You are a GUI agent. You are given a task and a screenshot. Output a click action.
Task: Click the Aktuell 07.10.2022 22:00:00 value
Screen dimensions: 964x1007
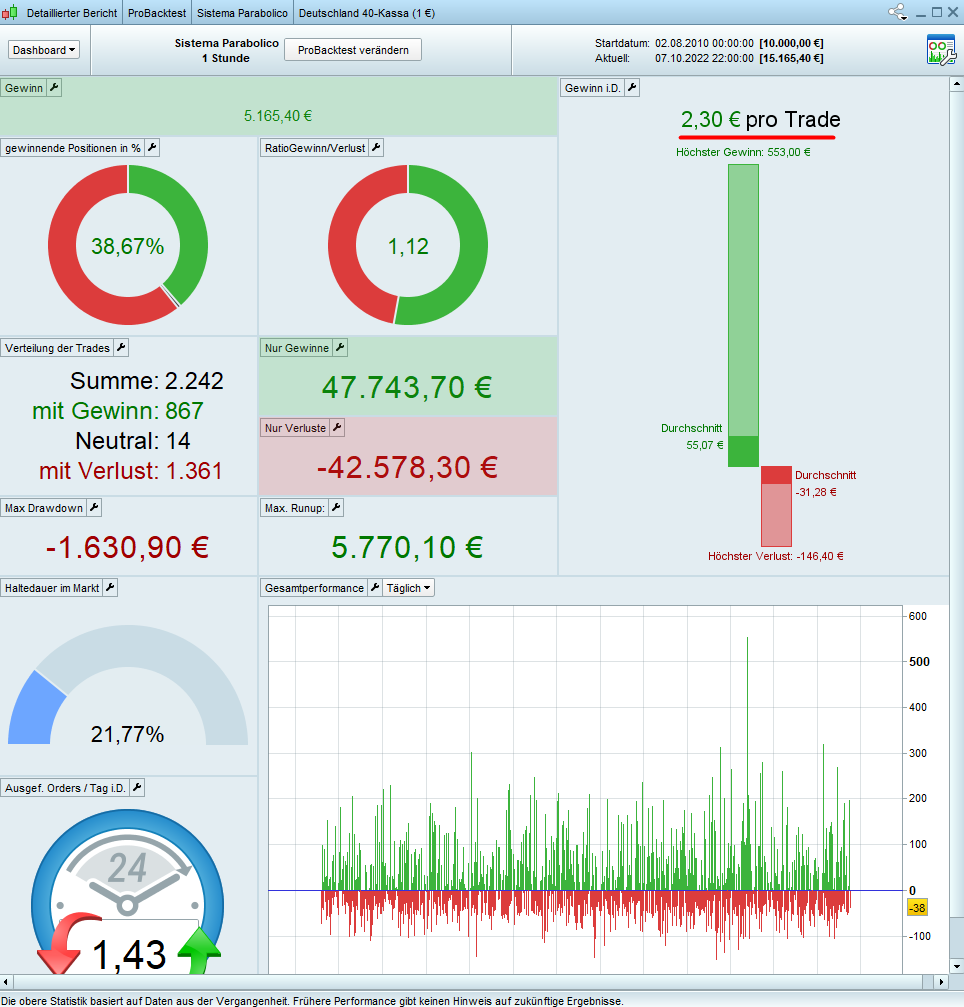click(x=705, y=58)
